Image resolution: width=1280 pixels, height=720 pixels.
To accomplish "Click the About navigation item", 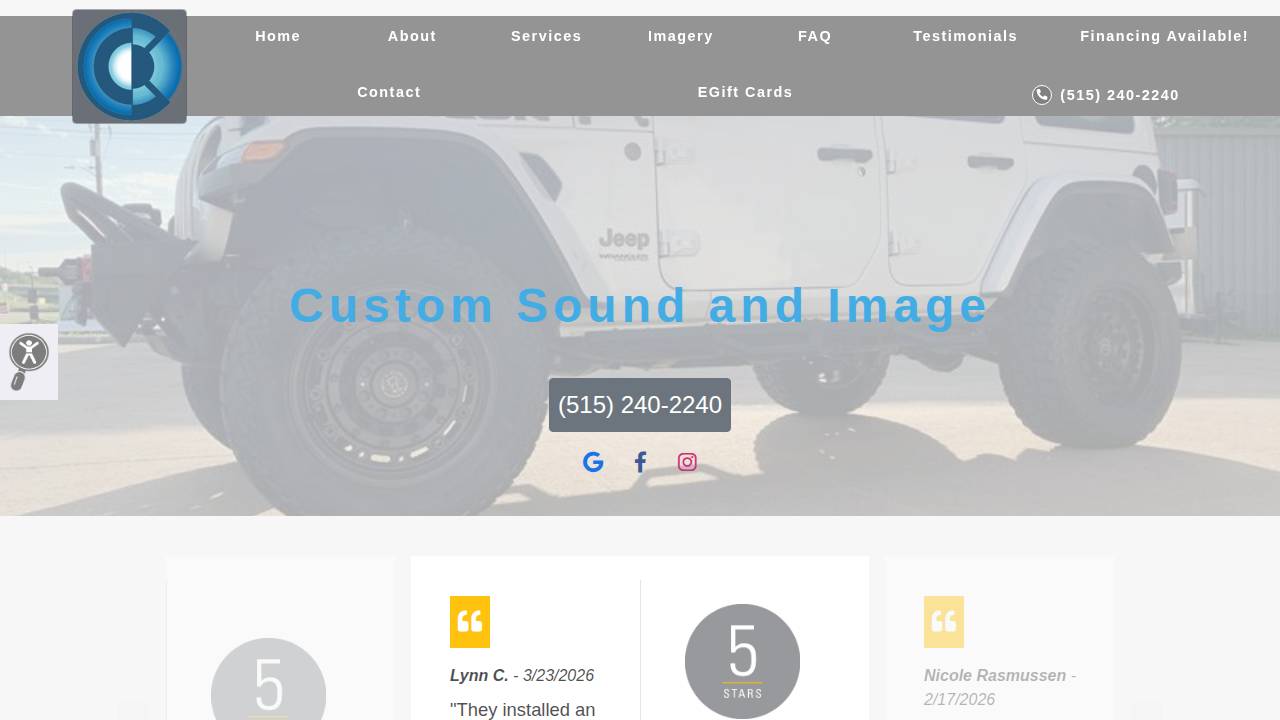I will pyautogui.click(x=411, y=36).
